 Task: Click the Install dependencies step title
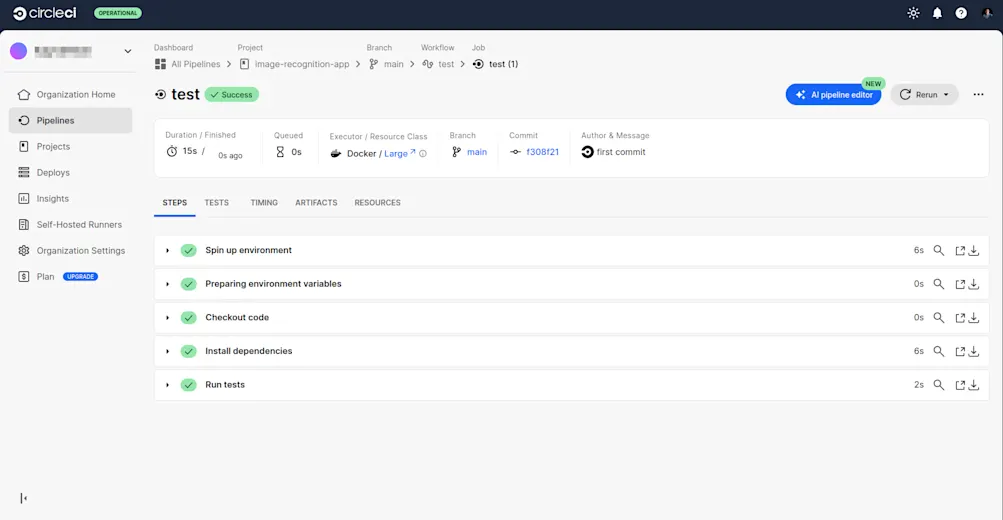(x=248, y=351)
